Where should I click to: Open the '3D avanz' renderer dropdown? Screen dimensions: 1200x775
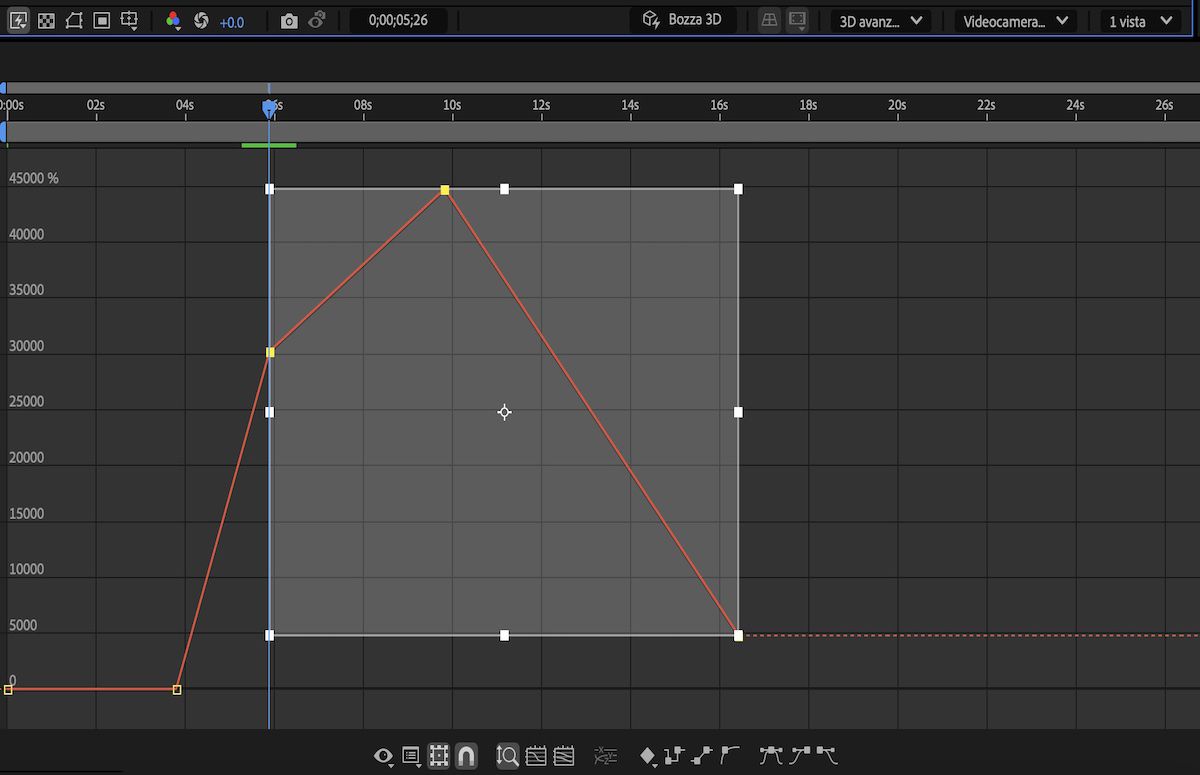click(879, 20)
